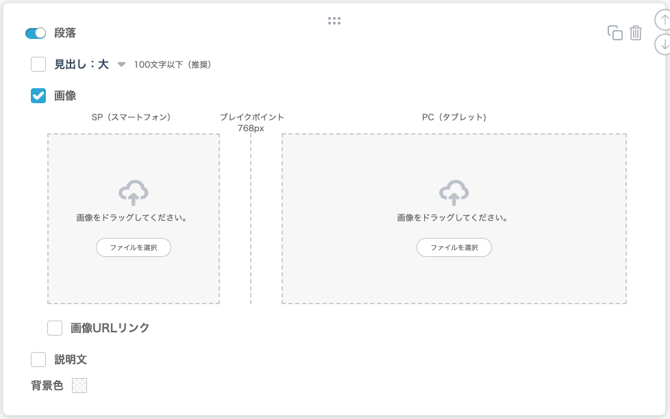Delete the block with trash icon
This screenshot has height=419, width=670.
click(x=636, y=33)
